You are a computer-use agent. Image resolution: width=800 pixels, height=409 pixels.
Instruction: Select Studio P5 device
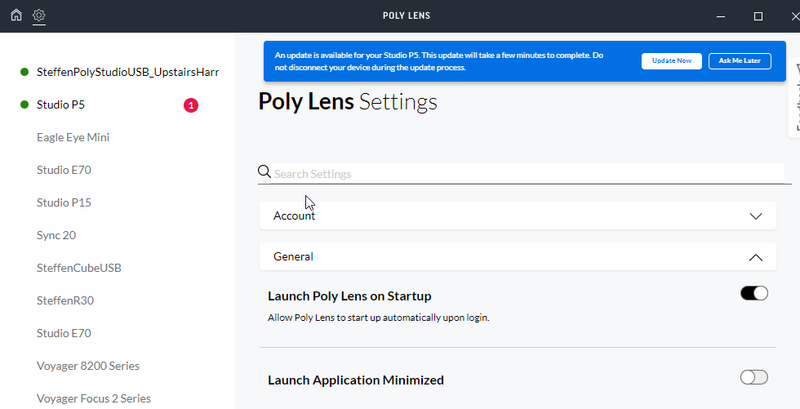coord(61,105)
